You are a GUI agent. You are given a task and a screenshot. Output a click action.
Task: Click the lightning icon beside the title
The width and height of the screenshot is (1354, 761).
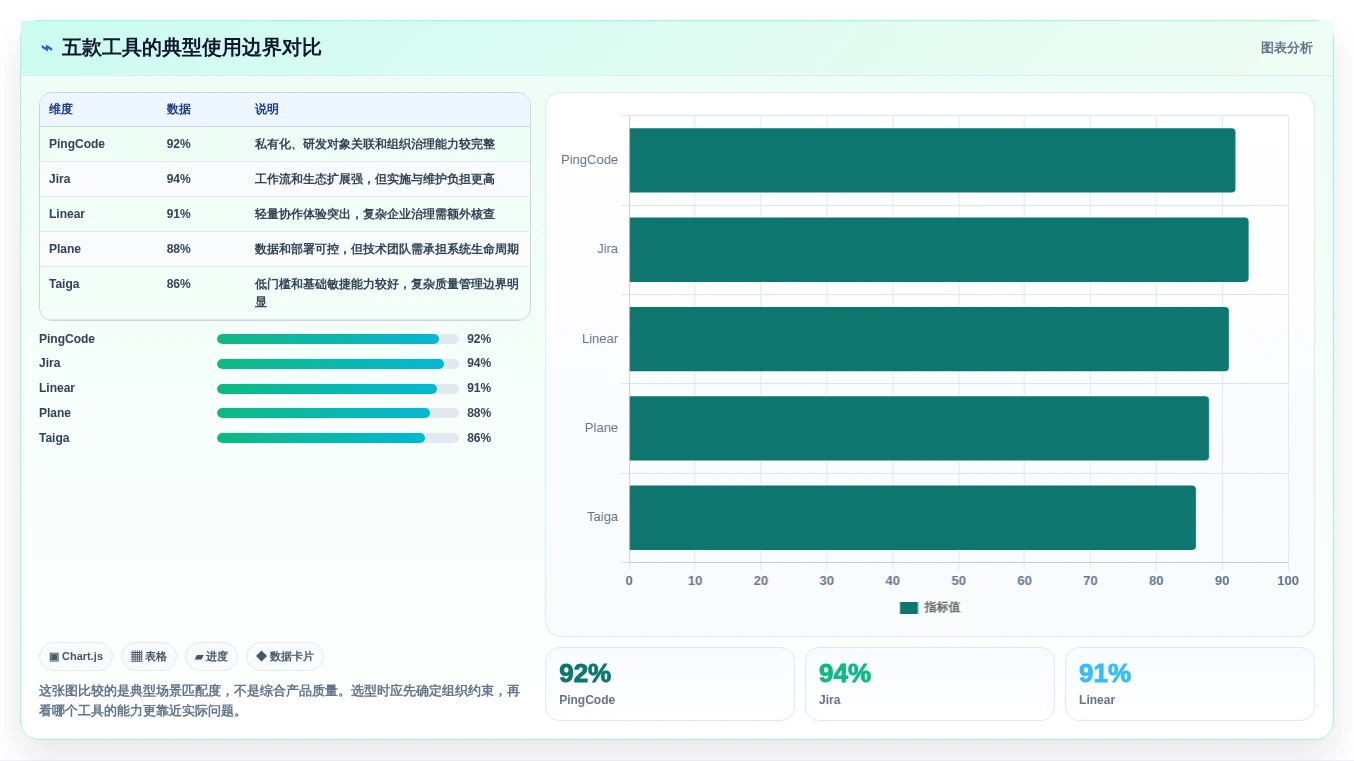point(47,48)
